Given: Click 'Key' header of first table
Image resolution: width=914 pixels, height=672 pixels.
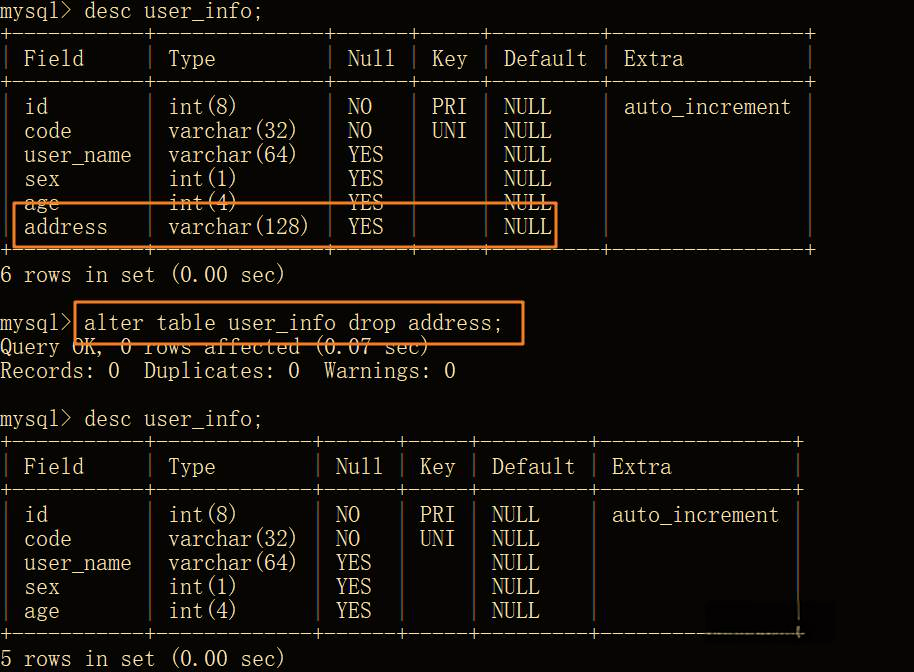Looking at the screenshot, I should coord(449,59).
